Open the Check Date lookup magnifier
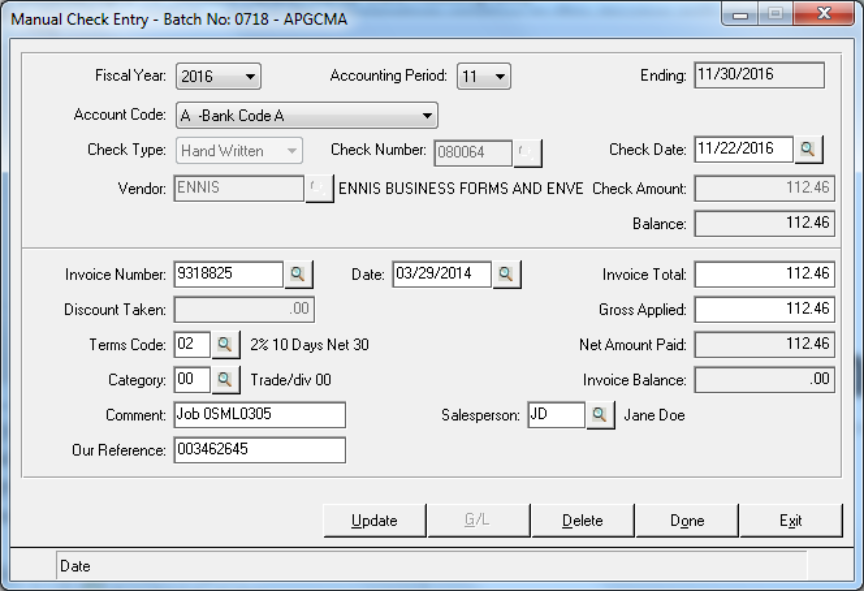The width and height of the screenshot is (864, 591). click(x=808, y=149)
